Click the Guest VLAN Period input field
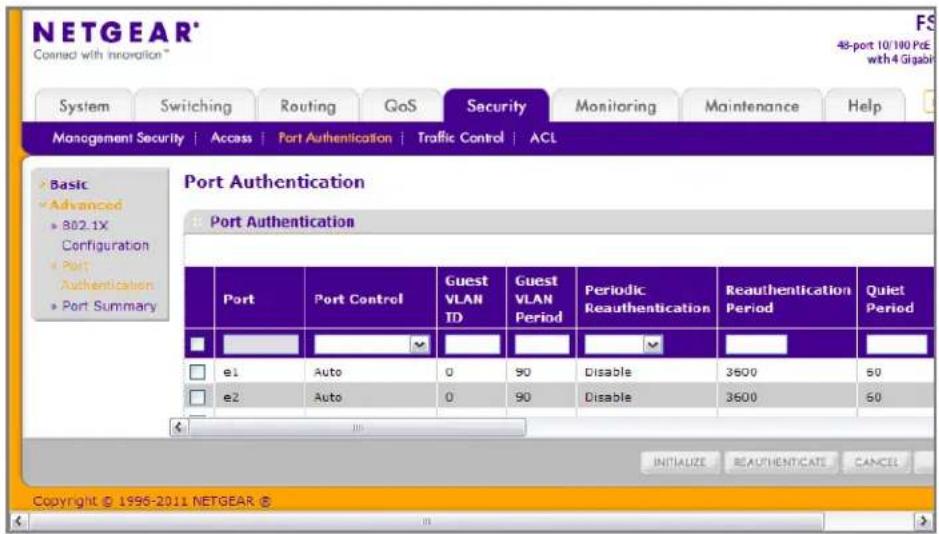This screenshot has height=534, width=939. [542, 344]
